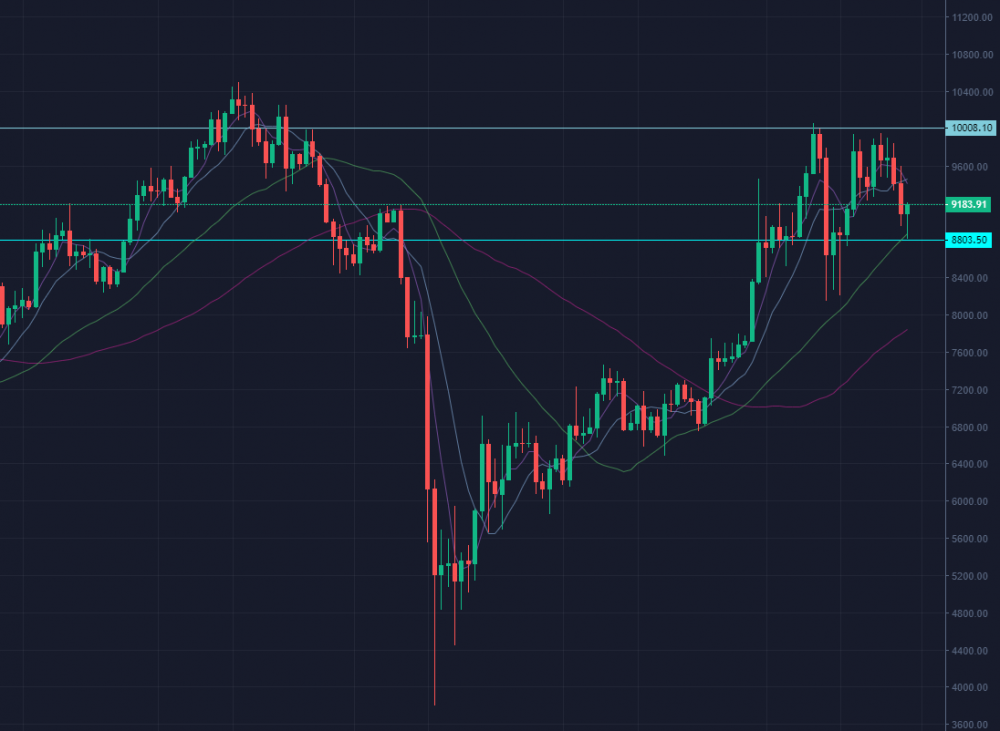Viewport: 1000px width, 731px height.
Task: Click the 10008.10 price label tag
Action: 971,128
